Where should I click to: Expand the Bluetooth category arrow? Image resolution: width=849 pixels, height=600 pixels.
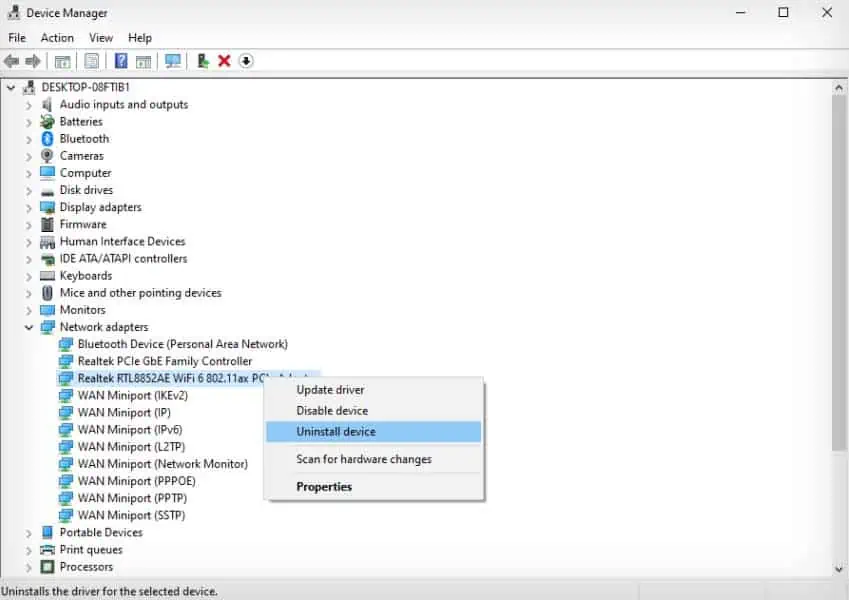(x=29, y=139)
